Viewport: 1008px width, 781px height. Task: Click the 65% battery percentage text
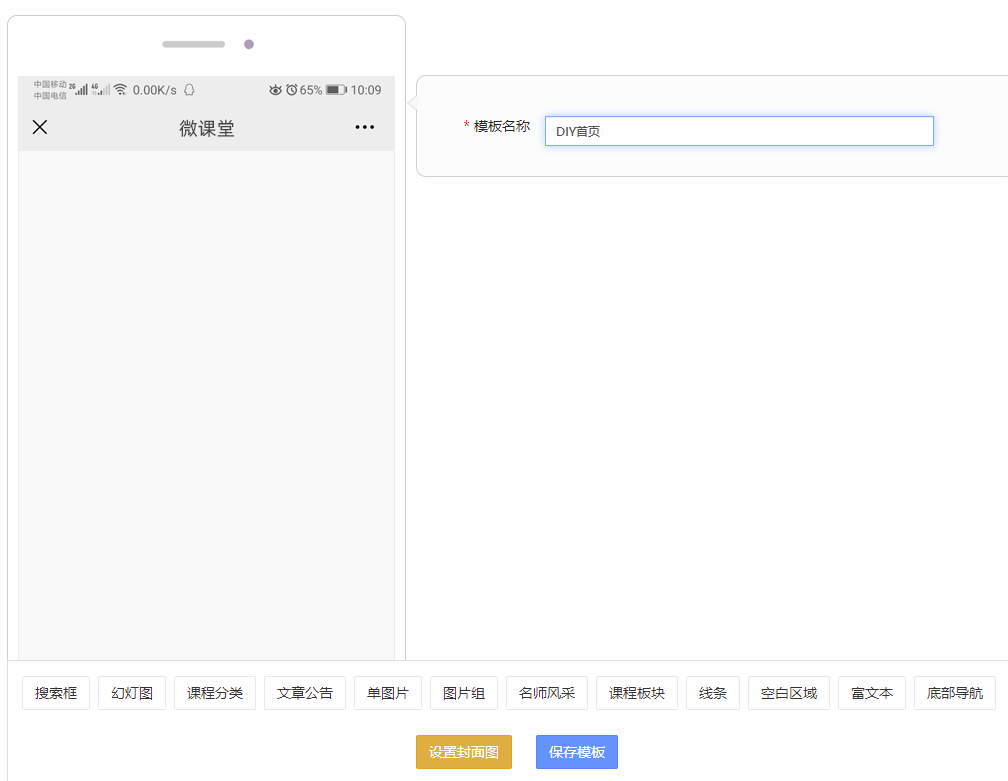coord(310,90)
